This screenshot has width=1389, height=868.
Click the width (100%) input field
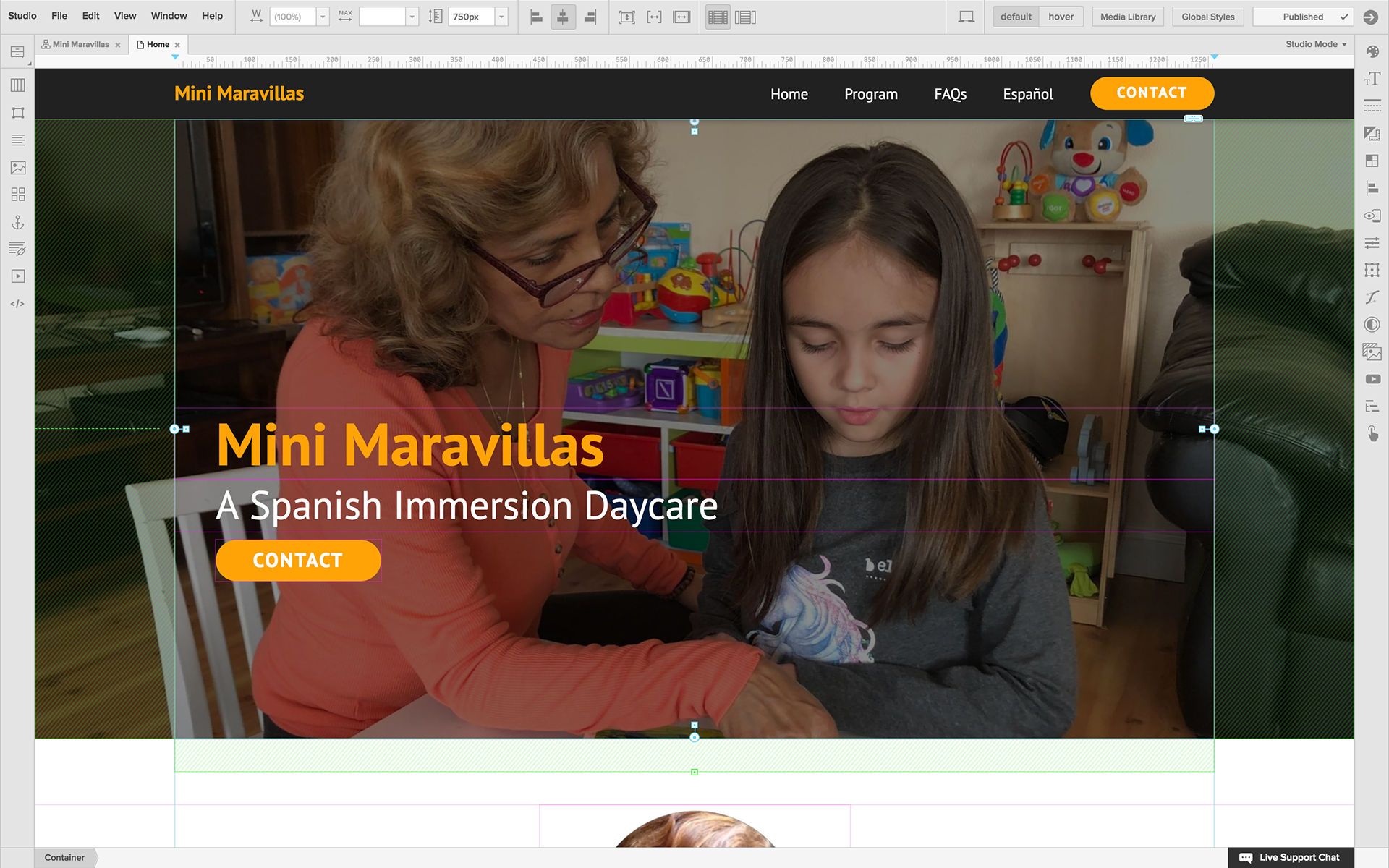pos(293,17)
